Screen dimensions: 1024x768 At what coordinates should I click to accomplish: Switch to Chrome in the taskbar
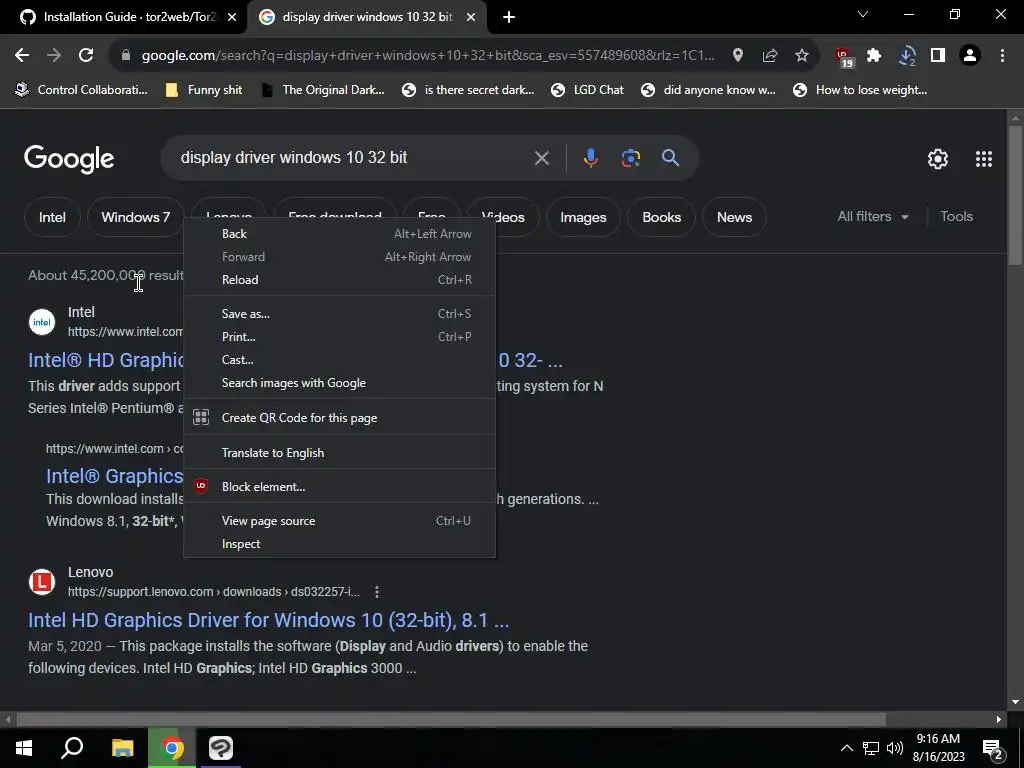click(x=172, y=748)
